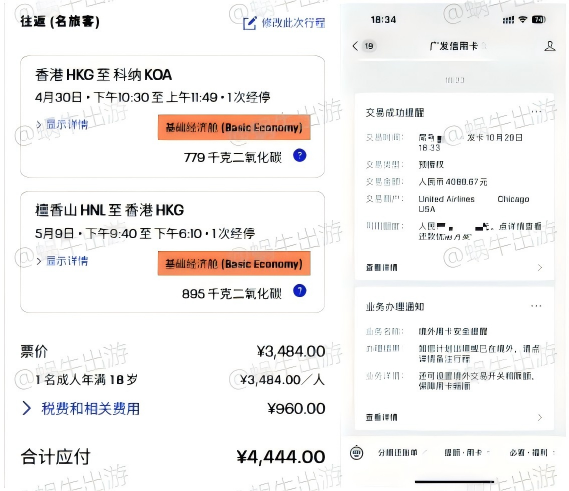Click the chevron on 业务办理通知 card footer
This screenshot has width=569, height=491.
click(x=540, y=417)
